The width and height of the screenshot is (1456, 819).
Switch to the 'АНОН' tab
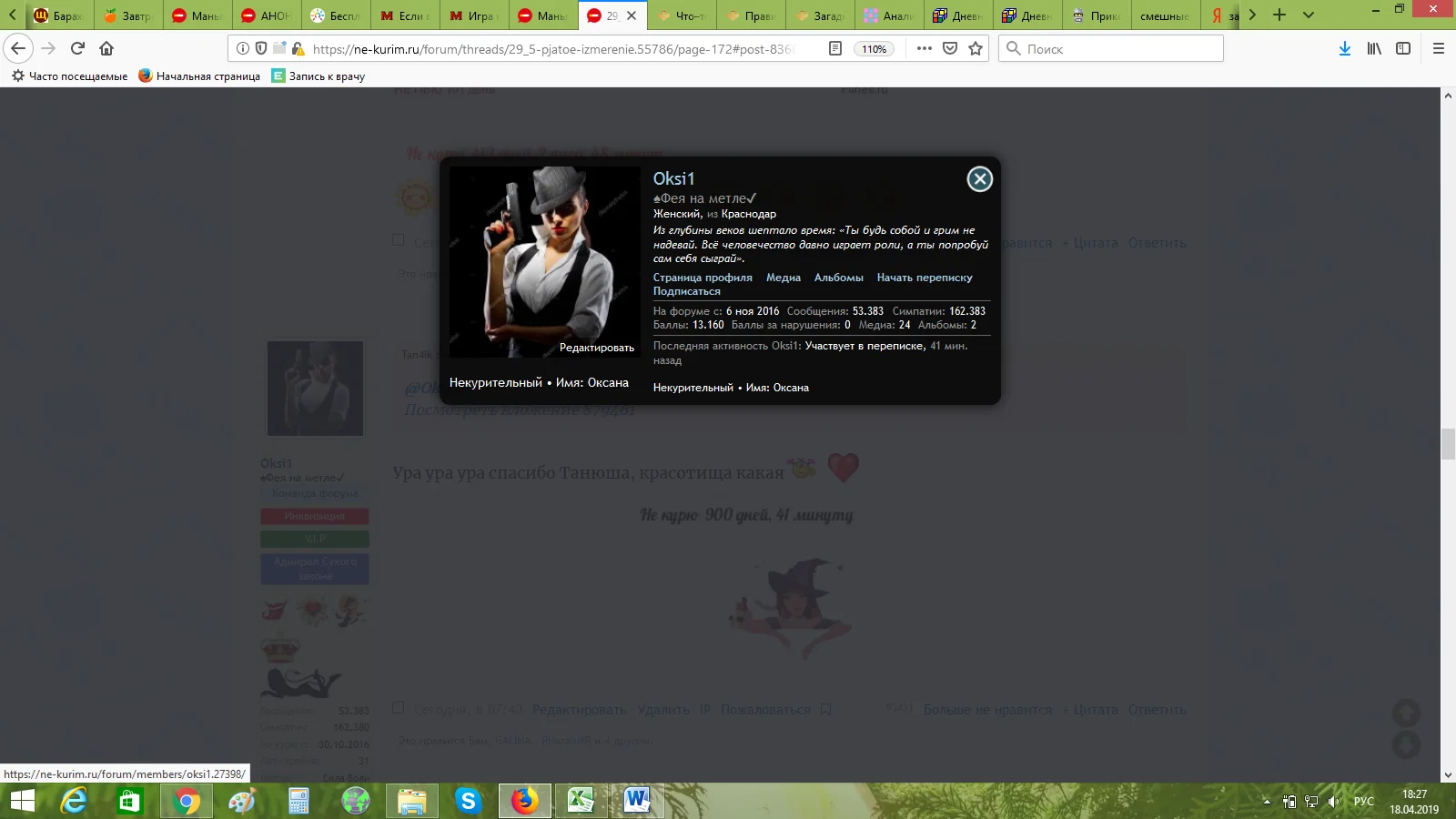coord(266,15)
